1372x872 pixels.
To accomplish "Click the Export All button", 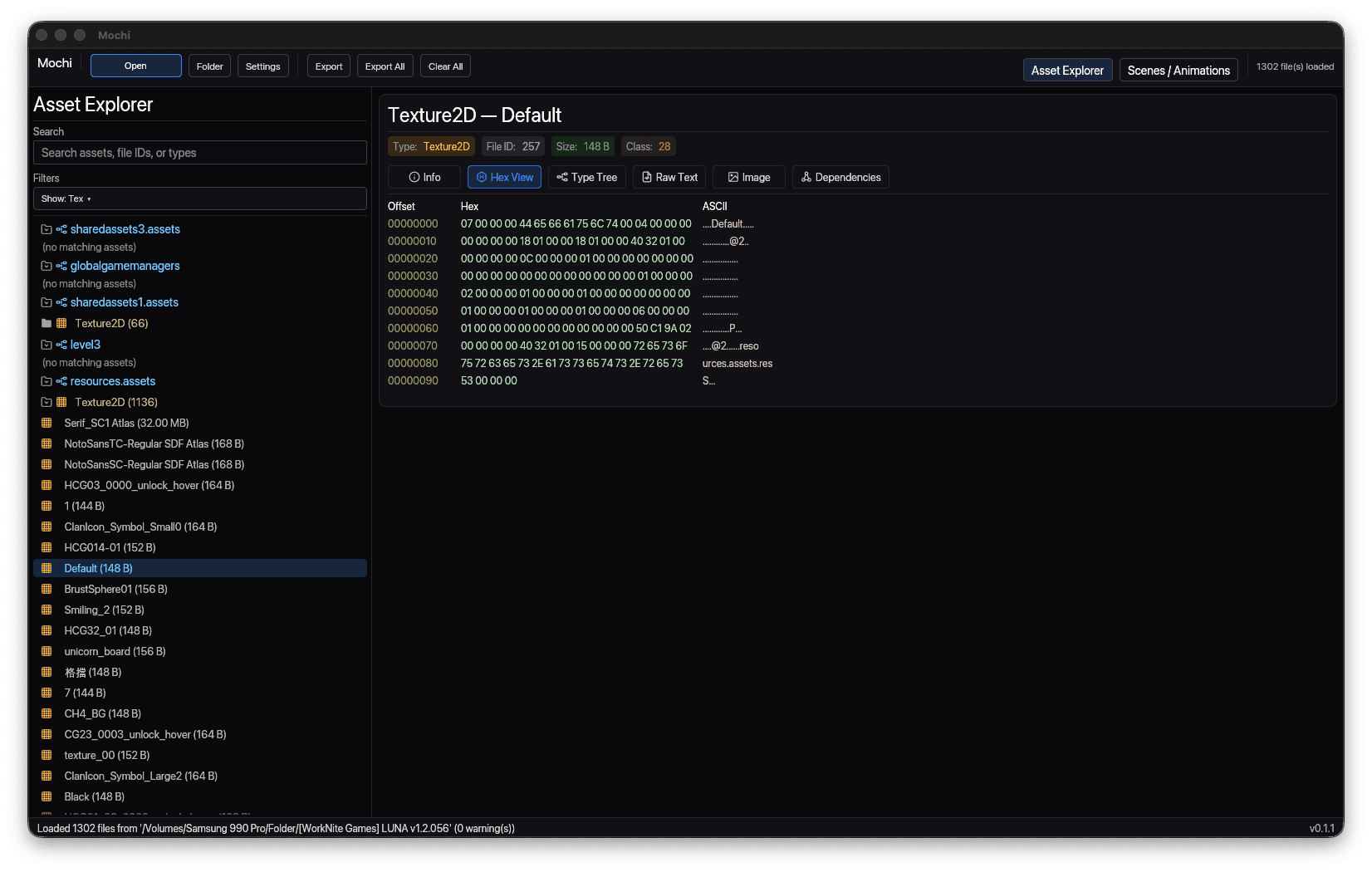I will 385,66.
